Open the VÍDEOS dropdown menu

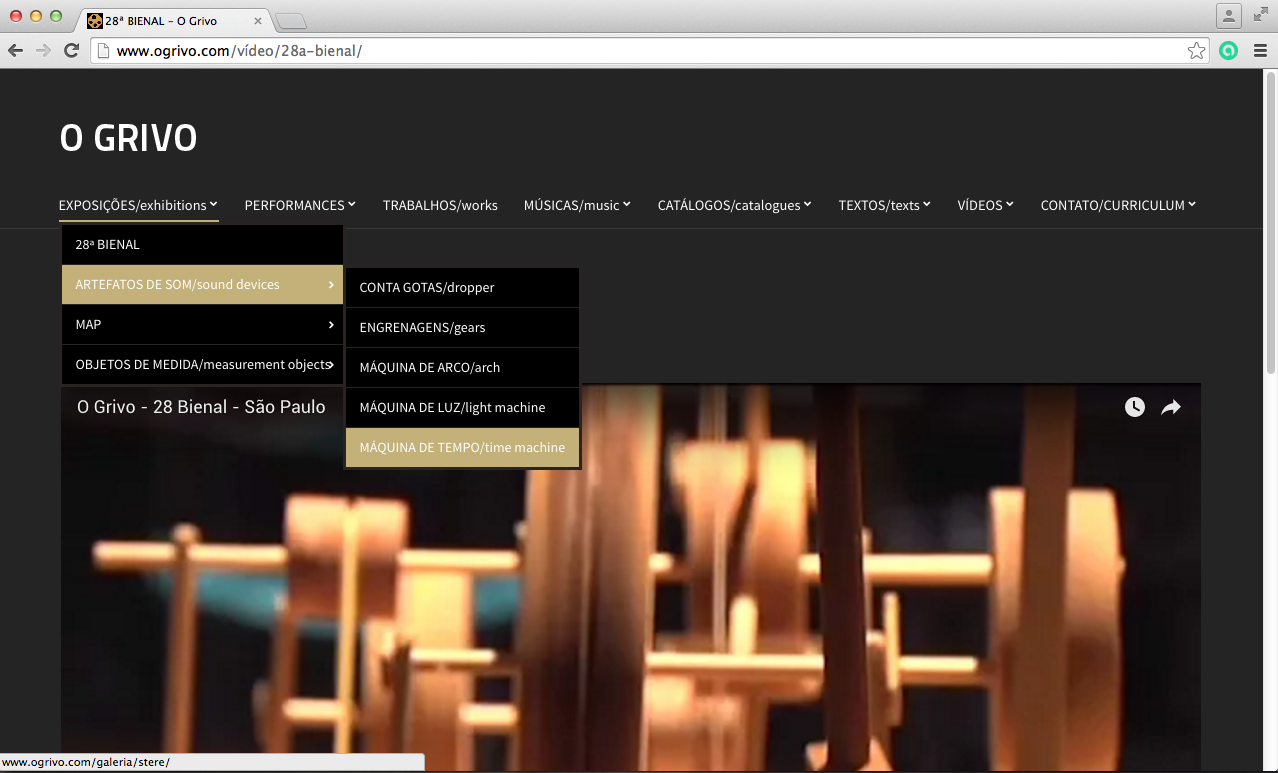(985, 205)
